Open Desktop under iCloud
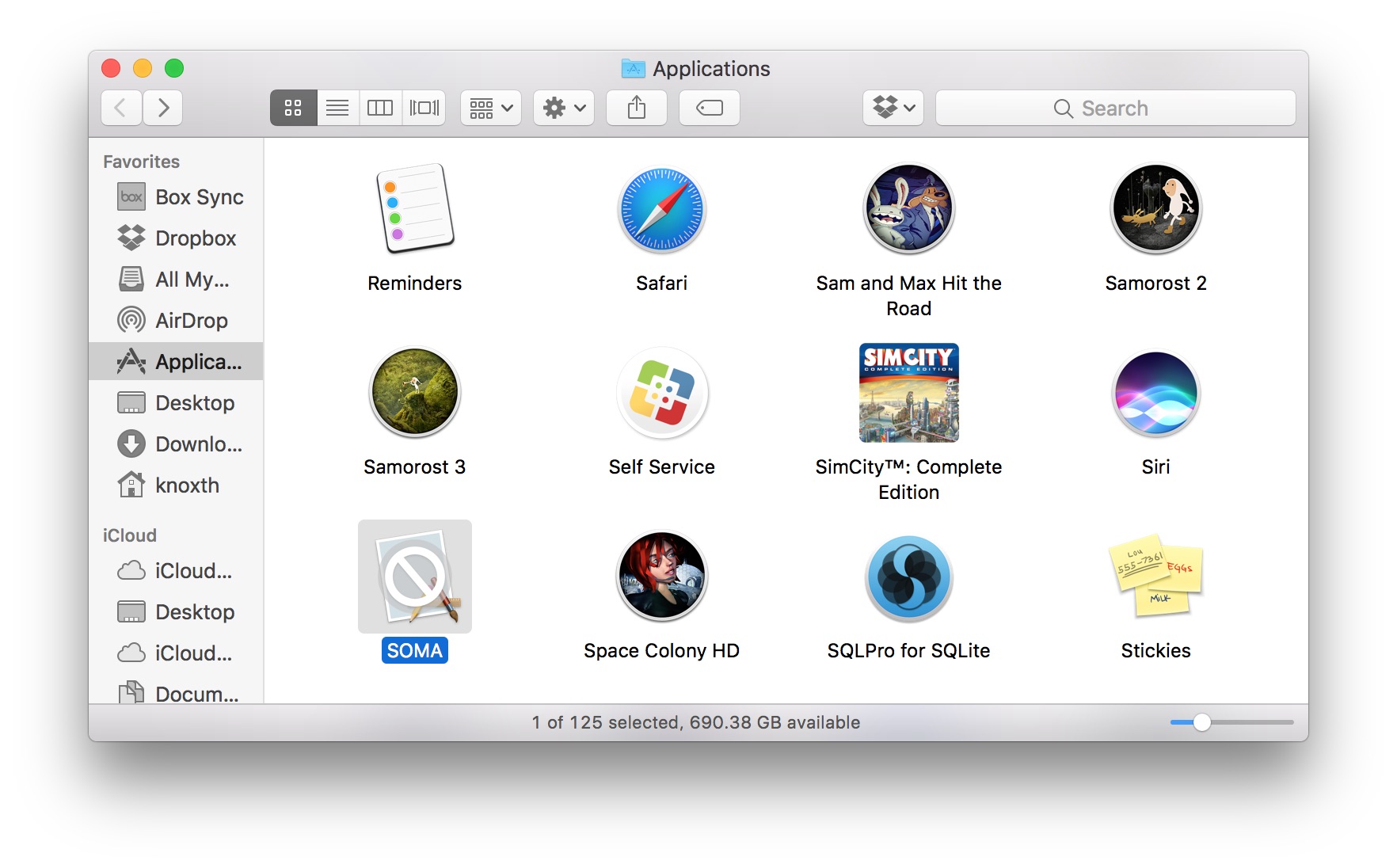1397x868 pixels. tap(176, 612)
